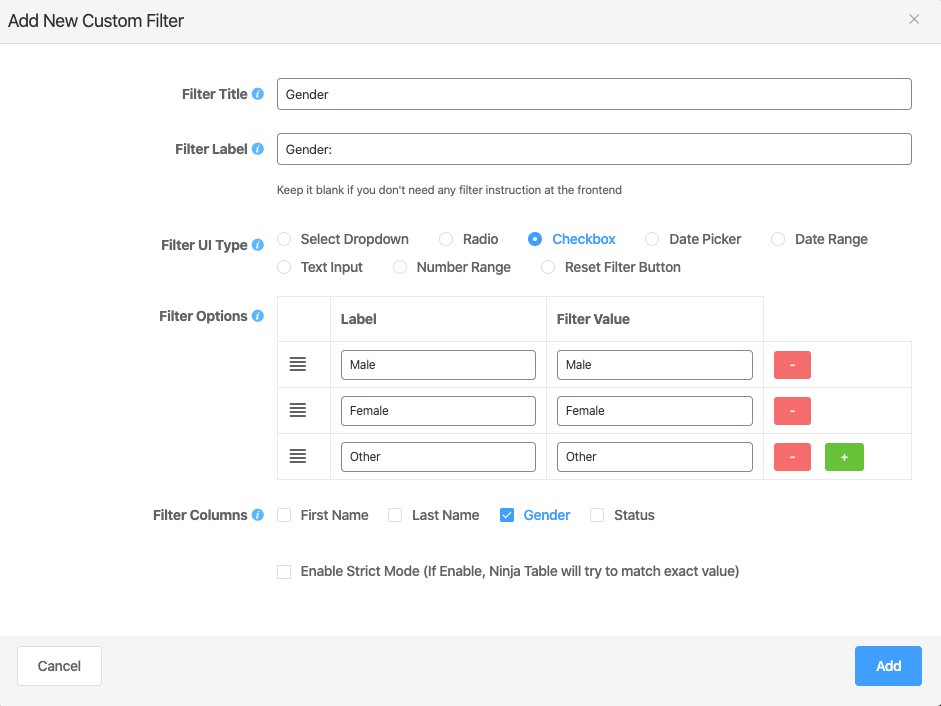Click the info icon beside Filter Options
Screen dimensions: 941x706
258,316
